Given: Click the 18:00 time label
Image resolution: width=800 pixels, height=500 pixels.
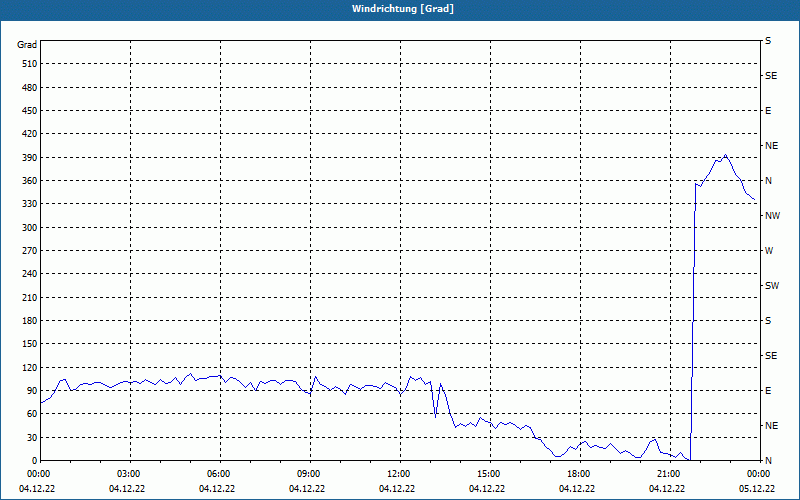Looking at the screenshot, I should [581, 474].
